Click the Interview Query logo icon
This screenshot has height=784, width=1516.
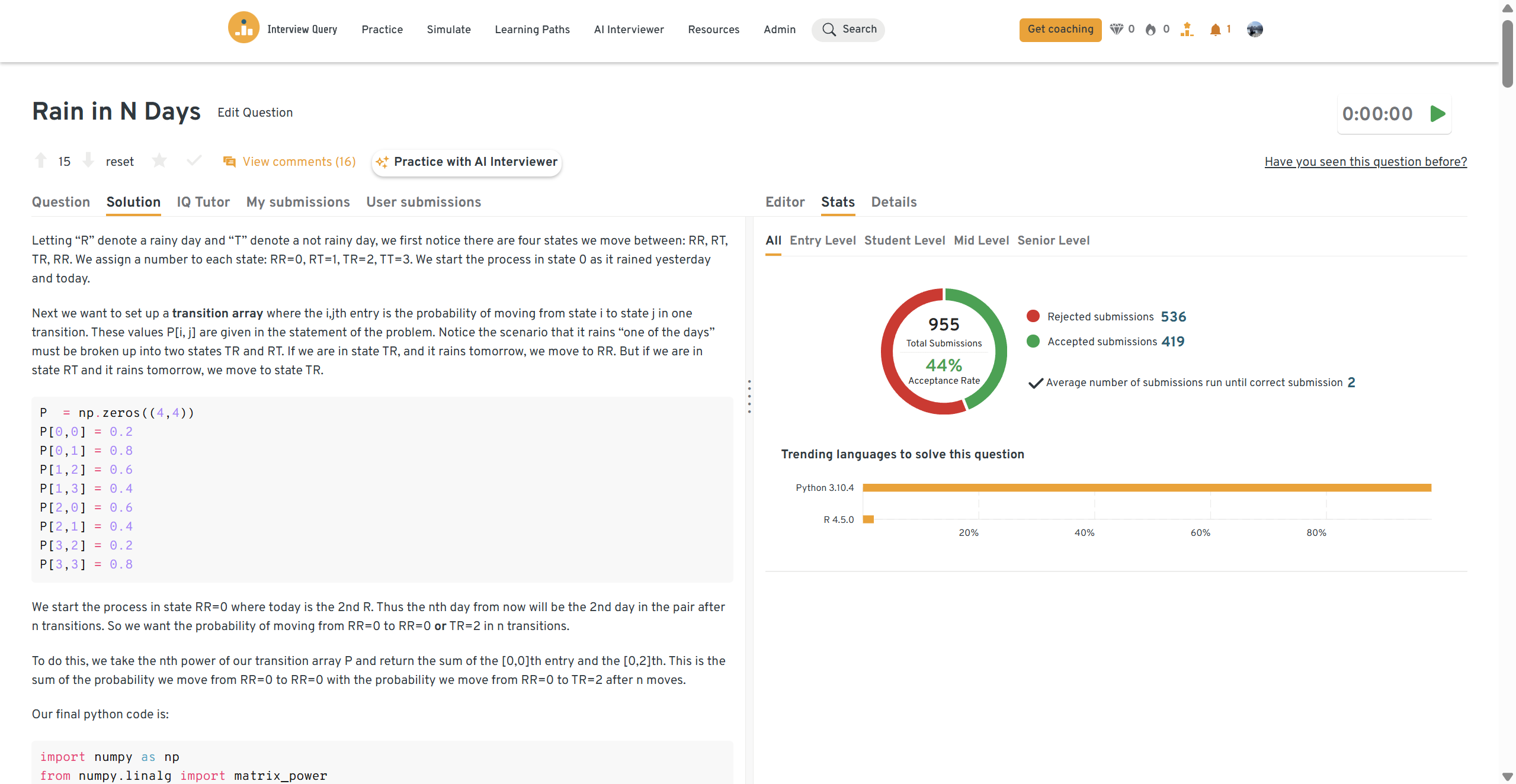[x=243, y=28]
